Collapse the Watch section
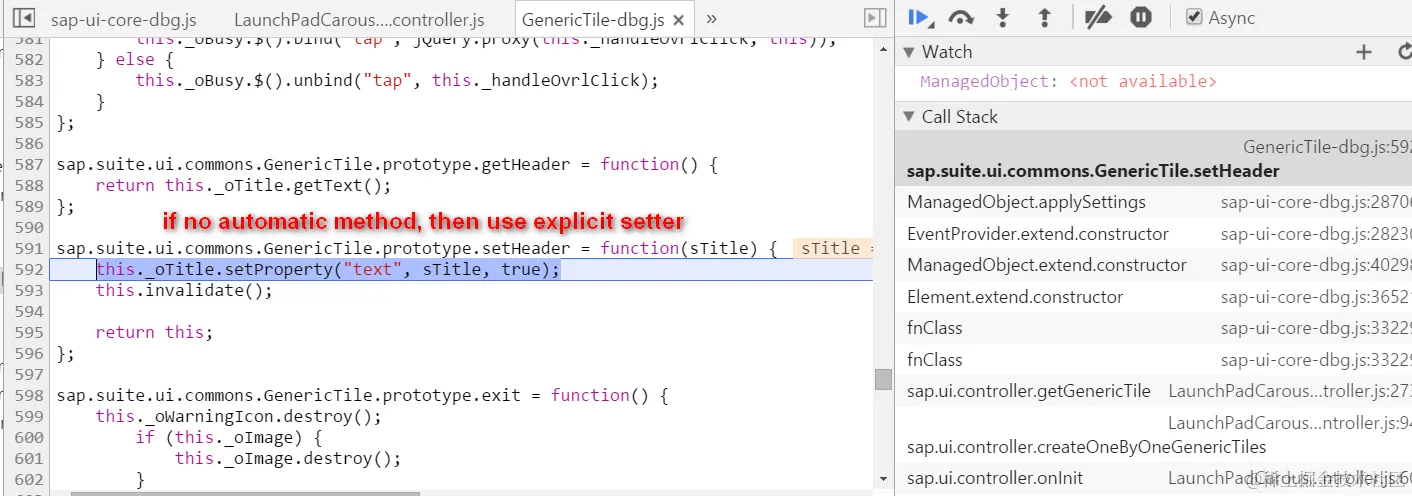The image size is (1412, 496). click(x=909, y=52)
